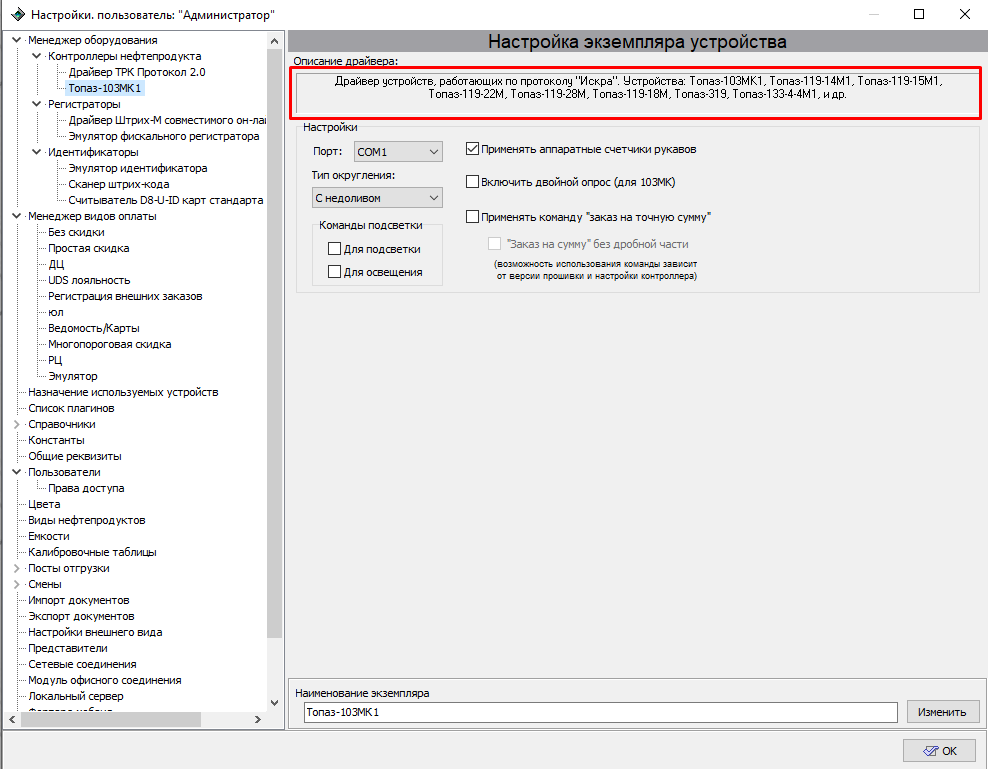Open "Многопороговая скидка" tree item
The image size is (988, 769).
[x=110, y=344]
